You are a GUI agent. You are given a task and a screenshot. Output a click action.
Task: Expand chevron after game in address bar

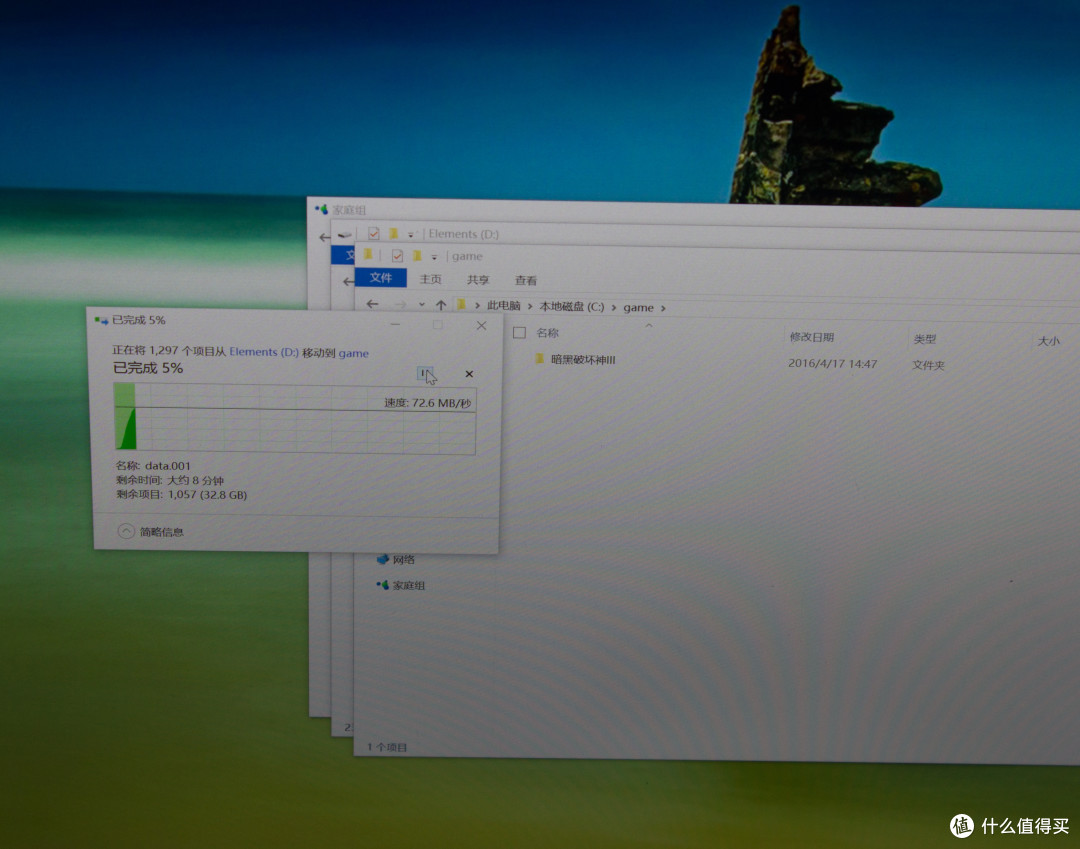click(x=663, y=308)
